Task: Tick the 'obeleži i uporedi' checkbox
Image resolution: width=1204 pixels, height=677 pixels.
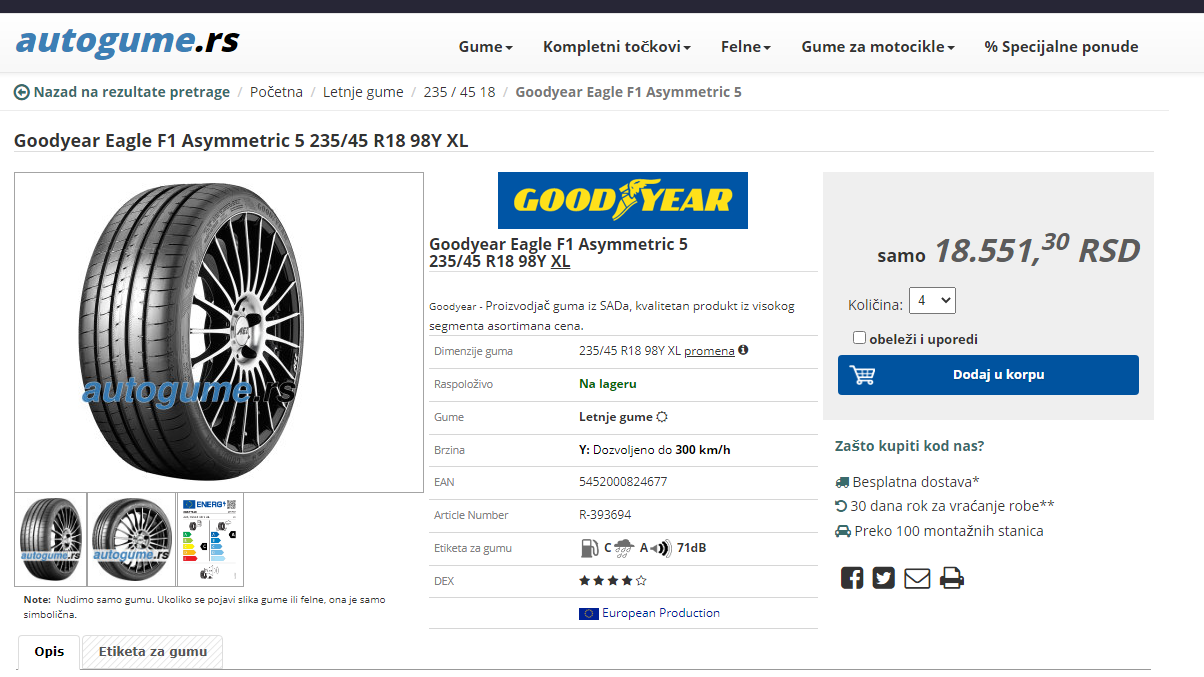Action: 859,338
